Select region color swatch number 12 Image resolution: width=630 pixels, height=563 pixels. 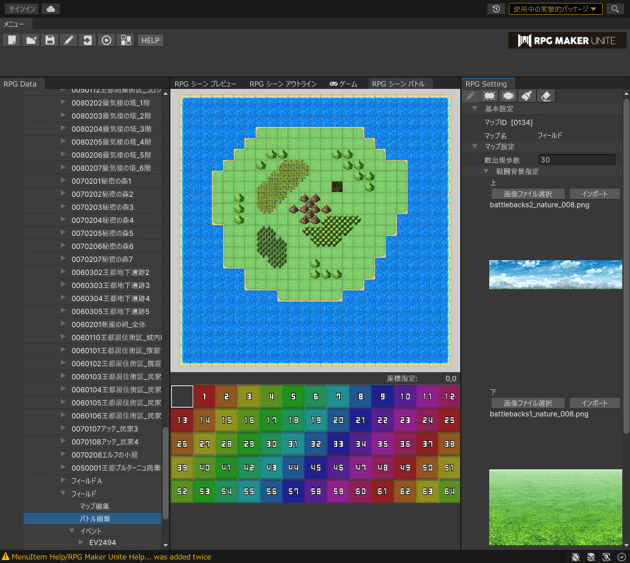coord(449,397)
